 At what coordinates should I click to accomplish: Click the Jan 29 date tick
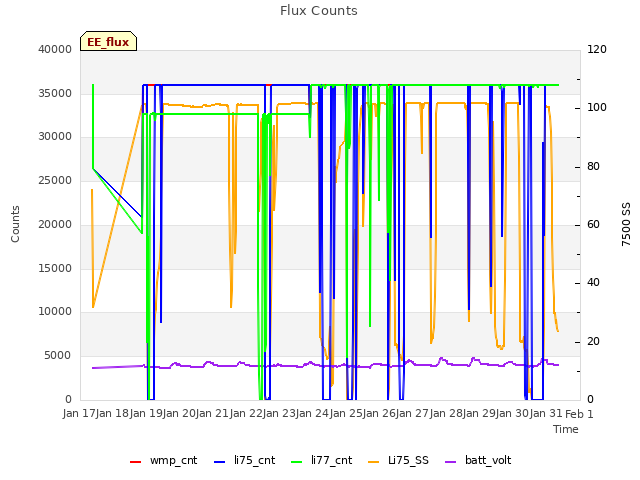[479, 413]
